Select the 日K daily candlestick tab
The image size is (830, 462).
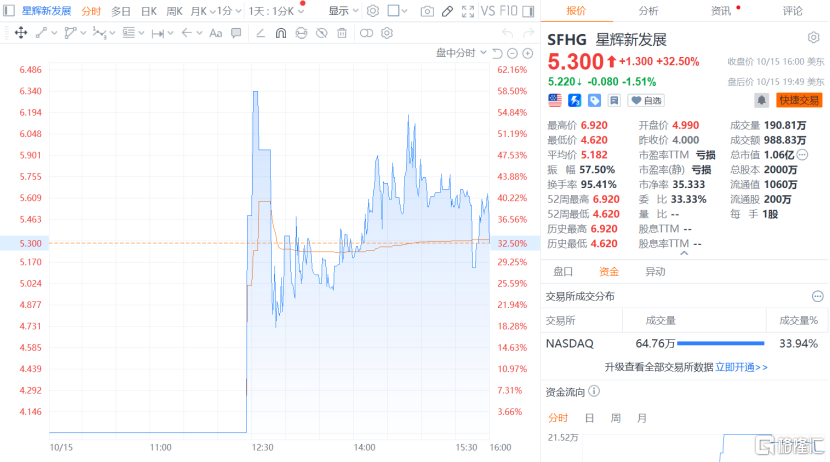pyautogui.click(x=149, y=11)
